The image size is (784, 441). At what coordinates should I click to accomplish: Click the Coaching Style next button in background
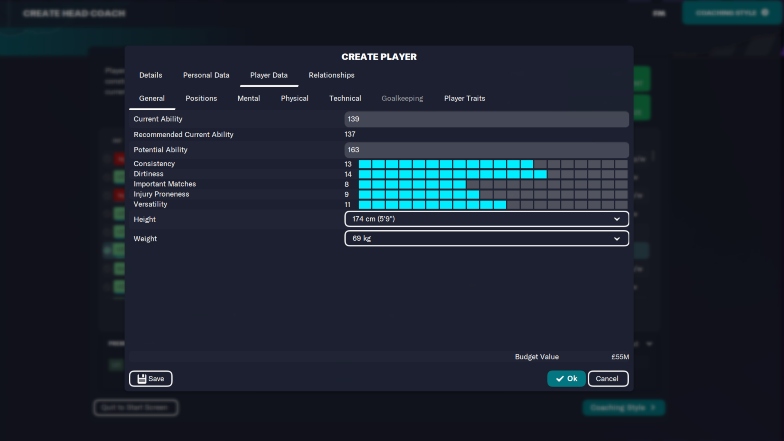click(624, 408)
